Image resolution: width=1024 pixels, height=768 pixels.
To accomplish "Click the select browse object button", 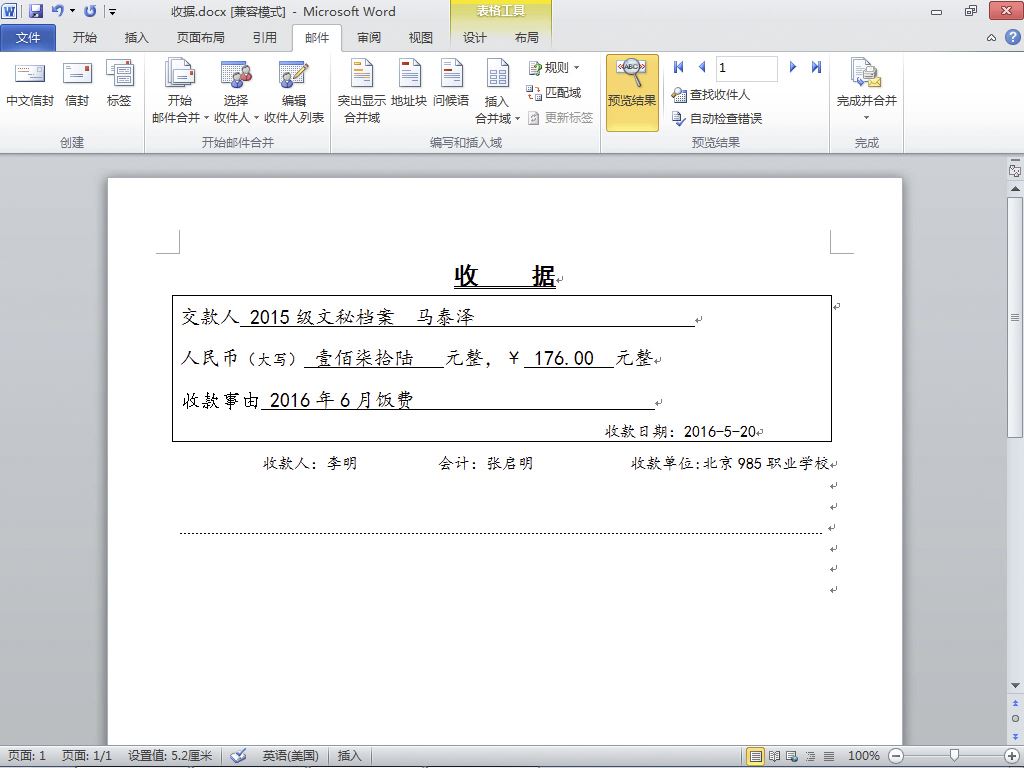I will click(1015, 718).
